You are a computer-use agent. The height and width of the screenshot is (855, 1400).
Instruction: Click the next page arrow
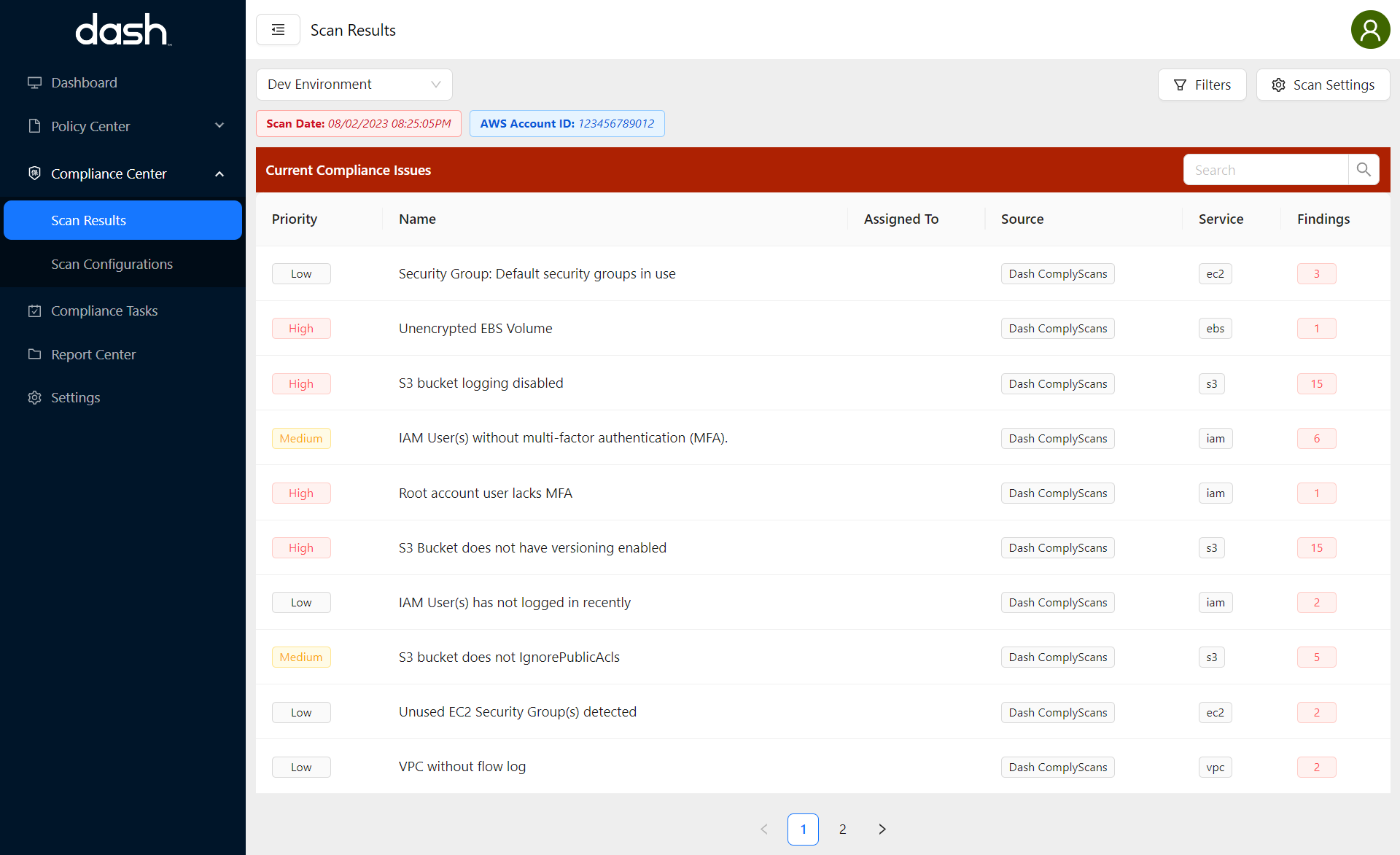pos(882,829)
